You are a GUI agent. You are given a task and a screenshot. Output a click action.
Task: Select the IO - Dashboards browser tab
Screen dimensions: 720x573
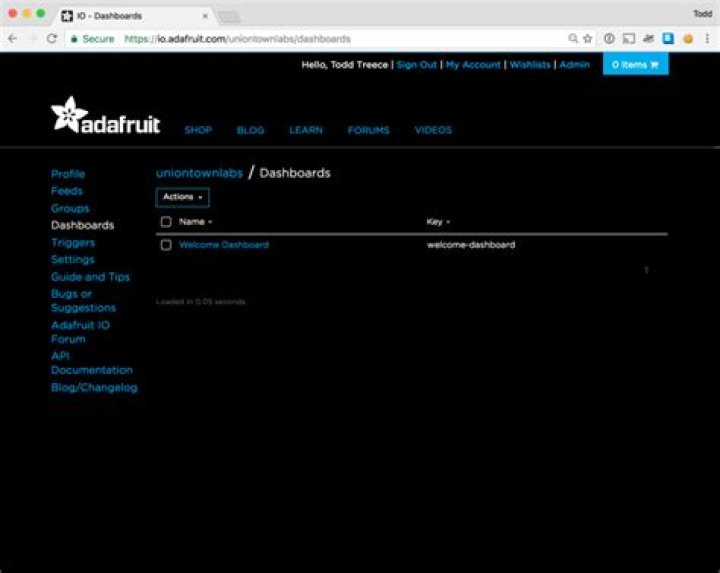click(130, 15)
